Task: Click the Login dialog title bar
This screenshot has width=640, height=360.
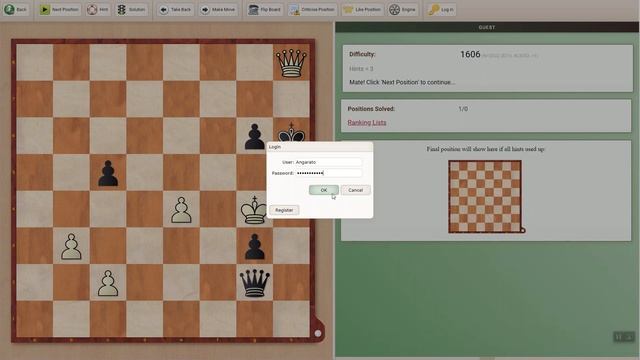Action: click(x=320, y=147)
